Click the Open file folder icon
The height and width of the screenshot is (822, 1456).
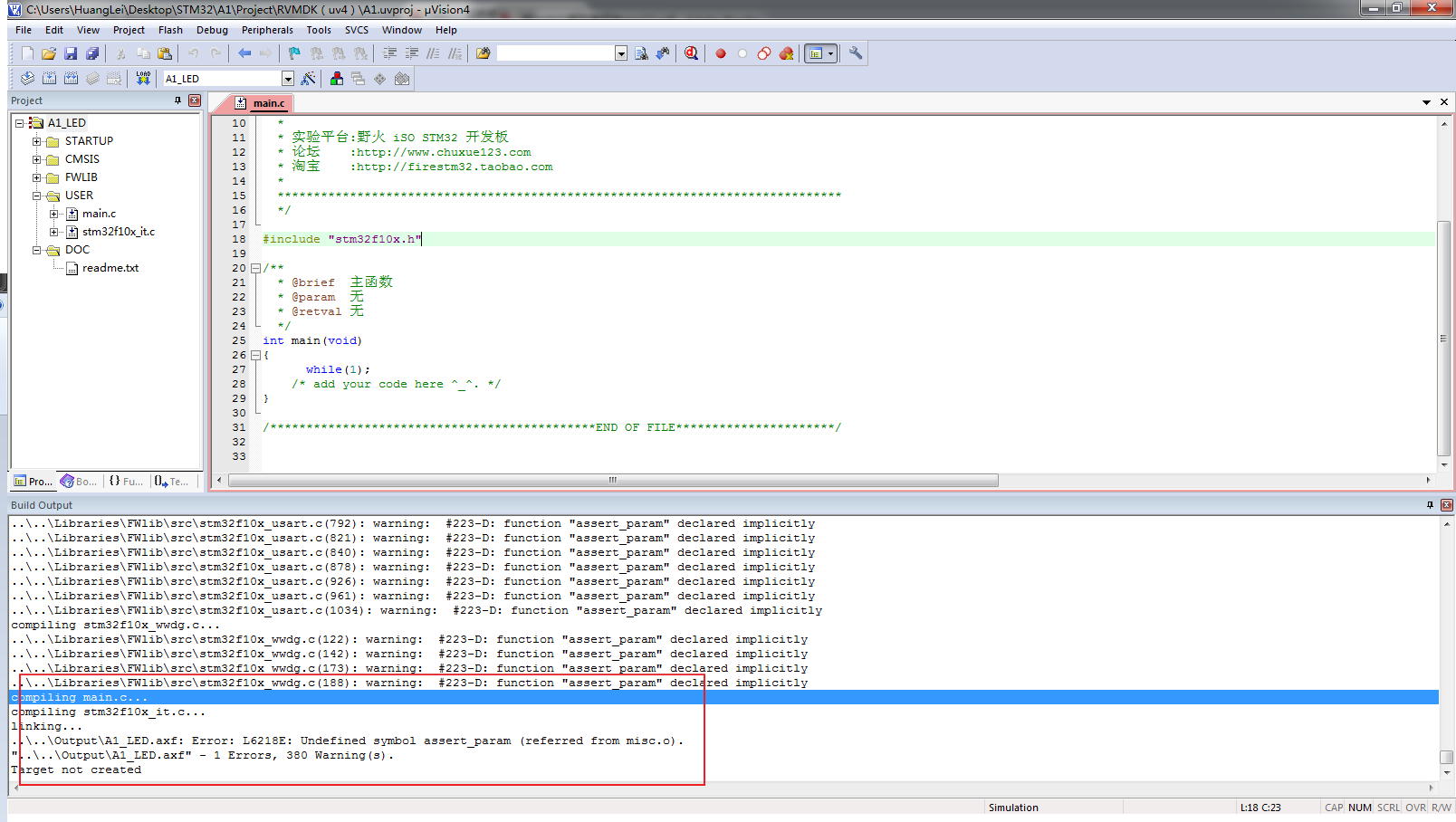tap(49, 53)
